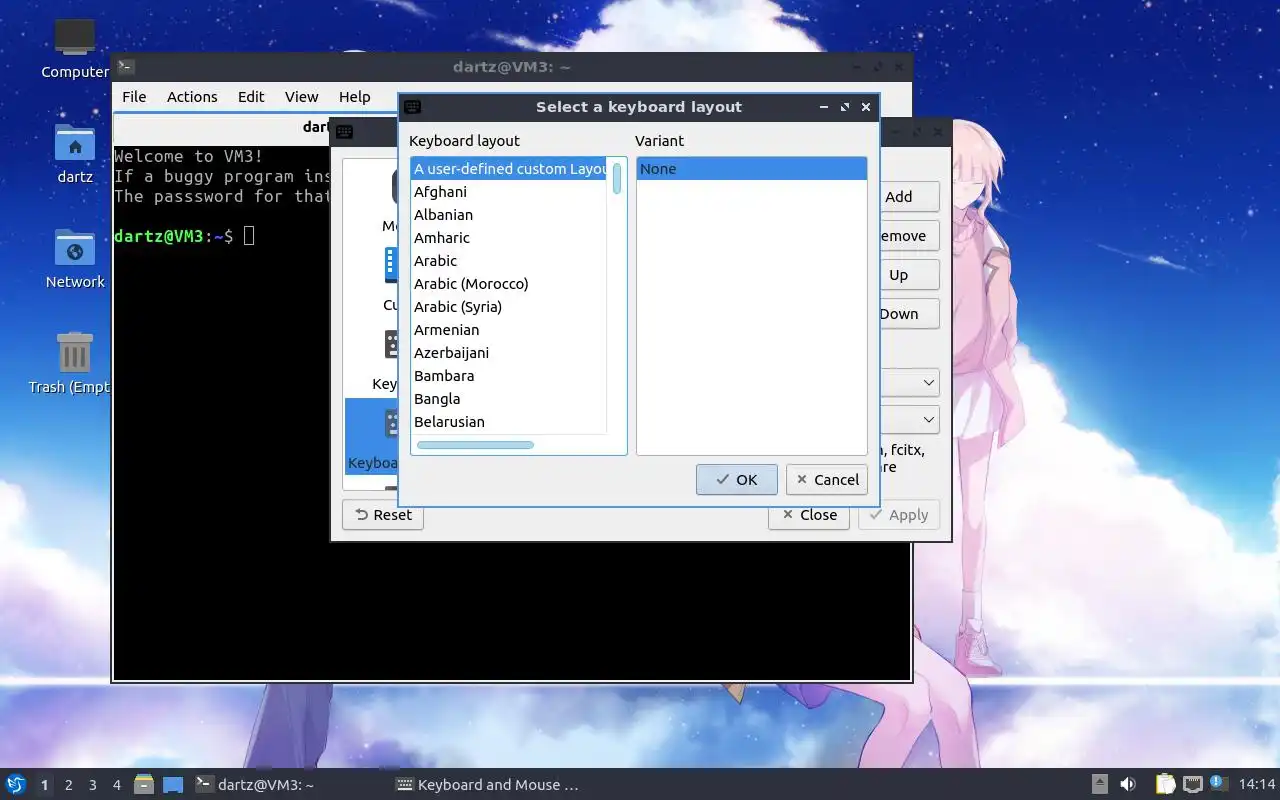This screenshot has width=1280, height=800.
Task: Click the keyboard icon in dialog title bar
Action: coord(412,107)
